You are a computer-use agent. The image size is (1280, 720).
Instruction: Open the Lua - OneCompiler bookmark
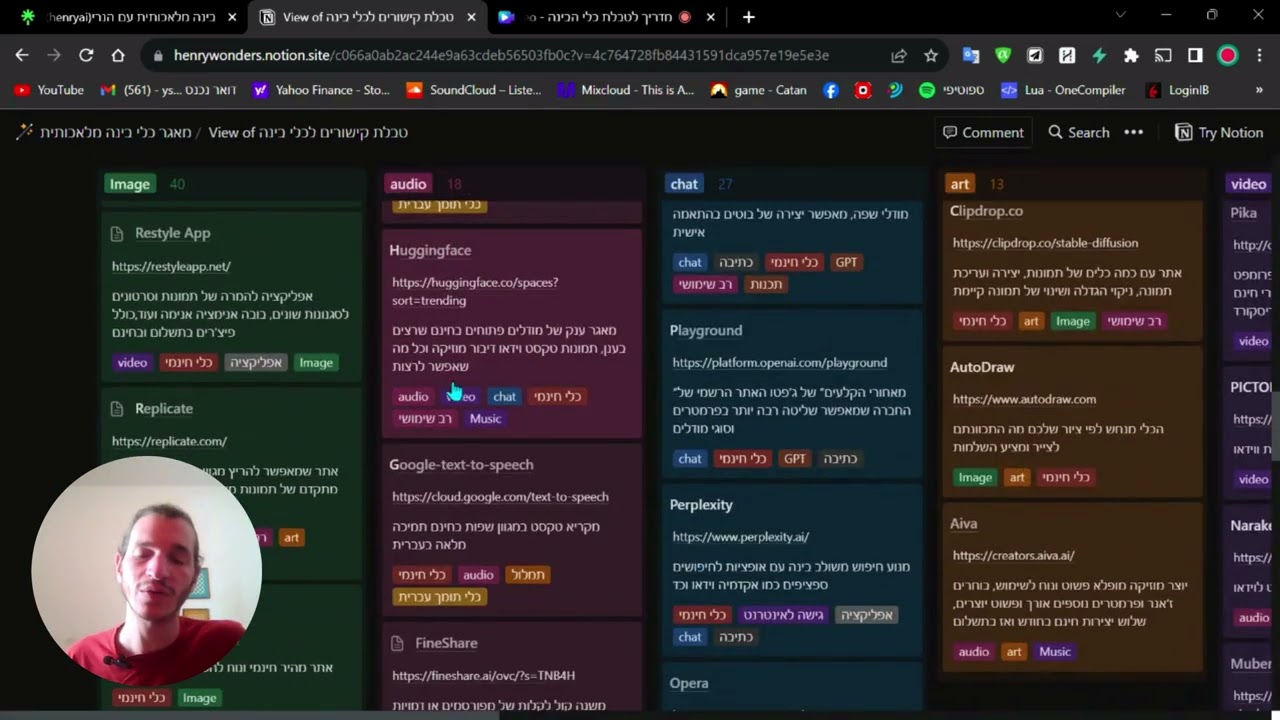coord(1063,90)
